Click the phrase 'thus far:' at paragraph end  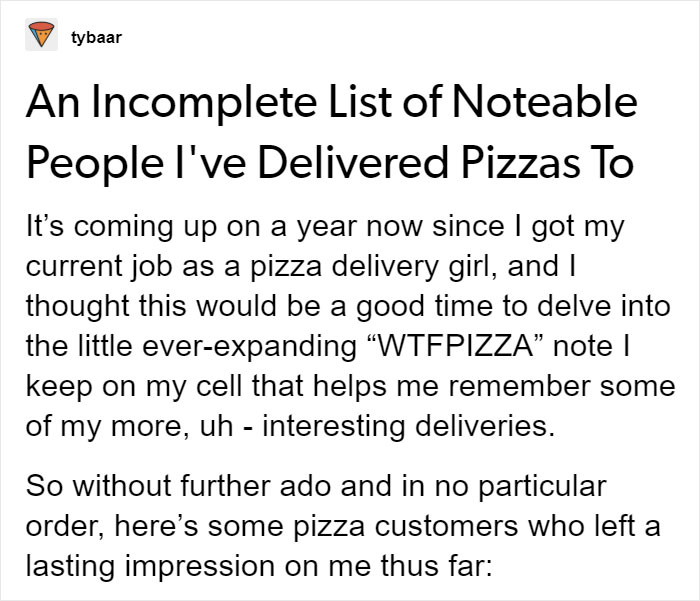coord(436,566)
